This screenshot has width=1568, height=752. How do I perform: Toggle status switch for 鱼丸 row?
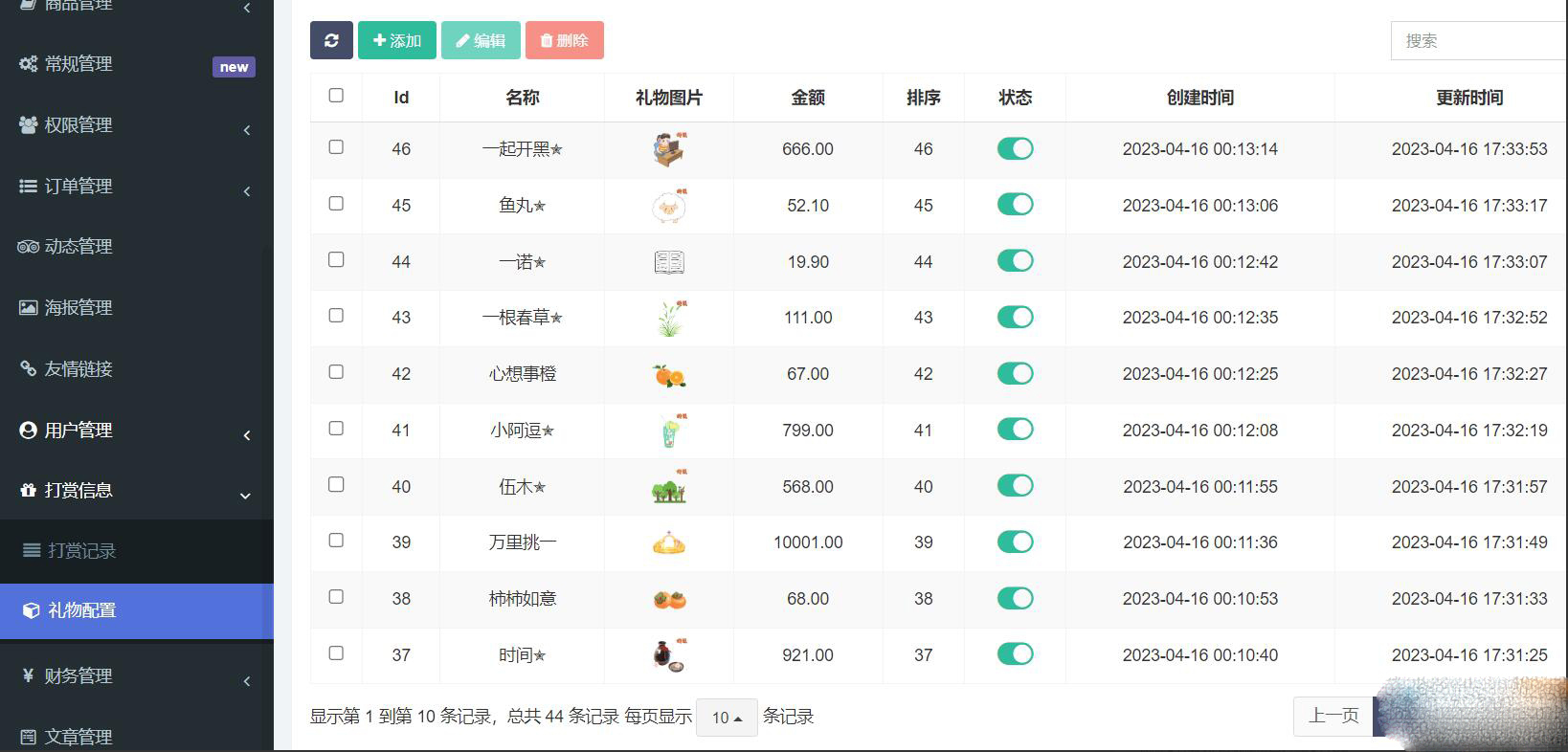[1015, 205]
